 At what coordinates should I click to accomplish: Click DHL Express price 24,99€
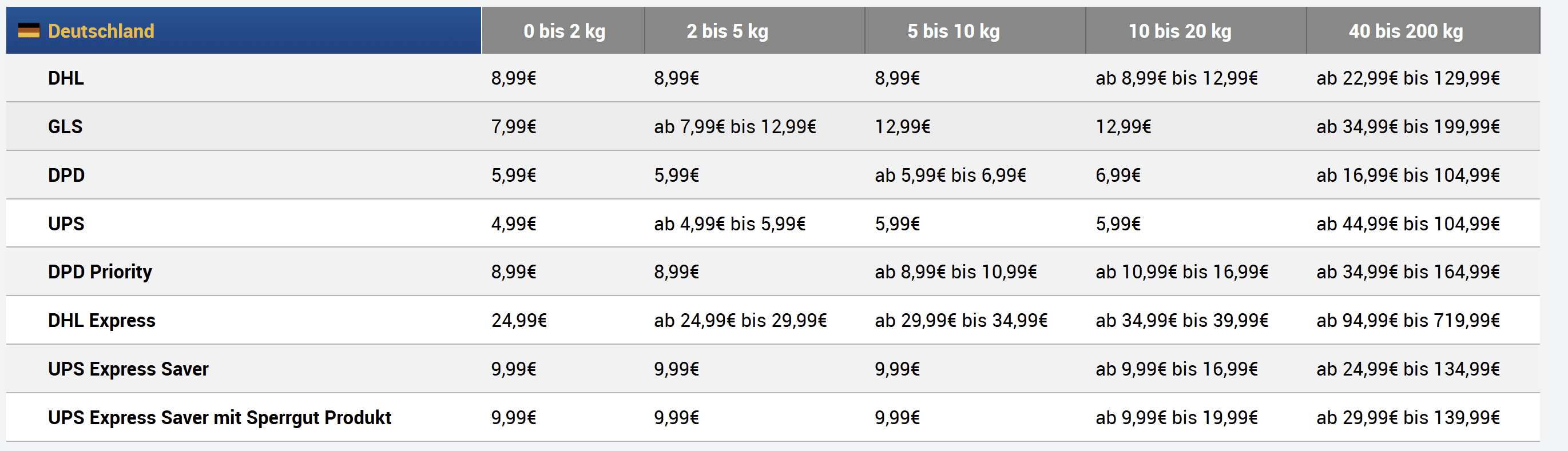[519, 320]
